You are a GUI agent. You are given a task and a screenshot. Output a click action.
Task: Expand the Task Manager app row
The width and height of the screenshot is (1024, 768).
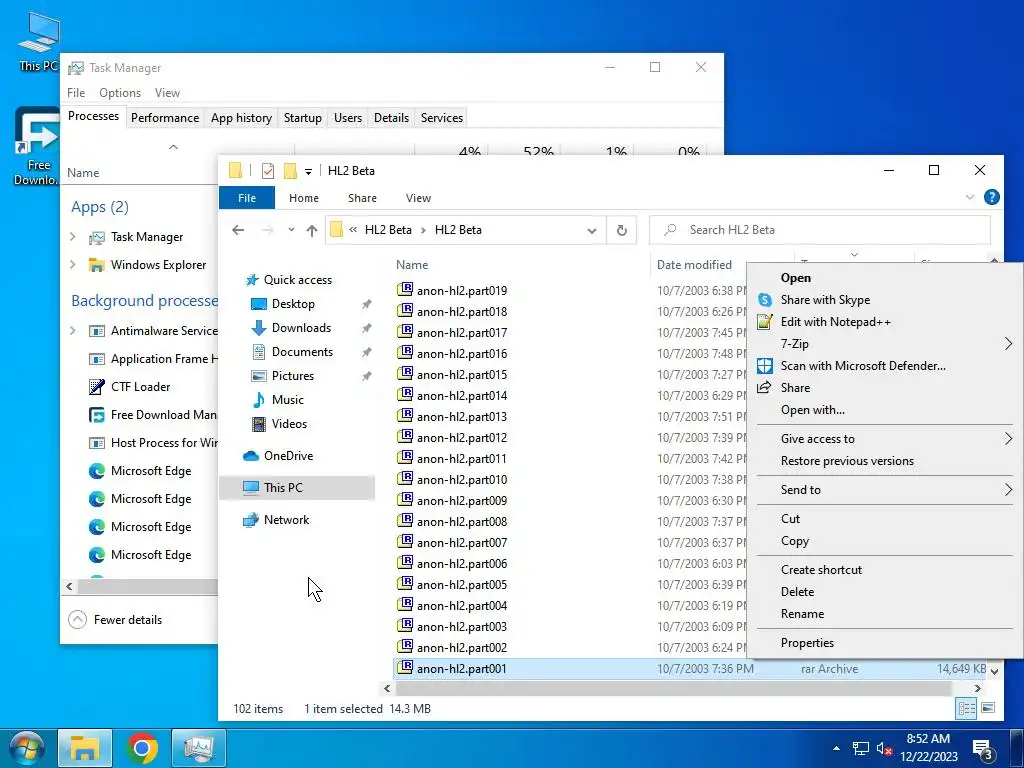click(x=72, y=237)
